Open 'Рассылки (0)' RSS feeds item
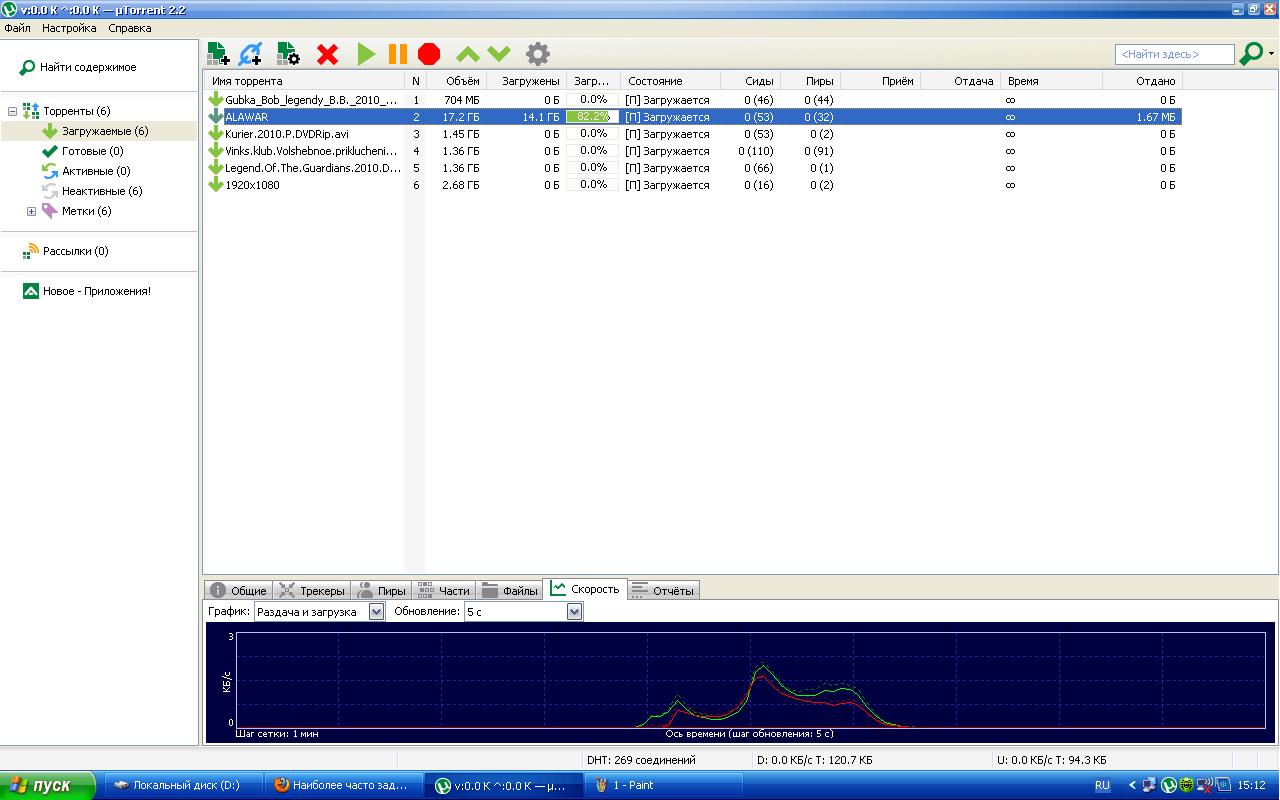This screenshot has width=1280, height=800. [x=75, y=251]
